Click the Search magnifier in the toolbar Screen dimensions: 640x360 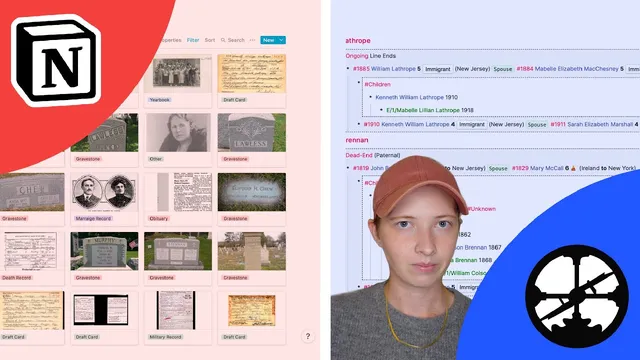tap(223, 40)
